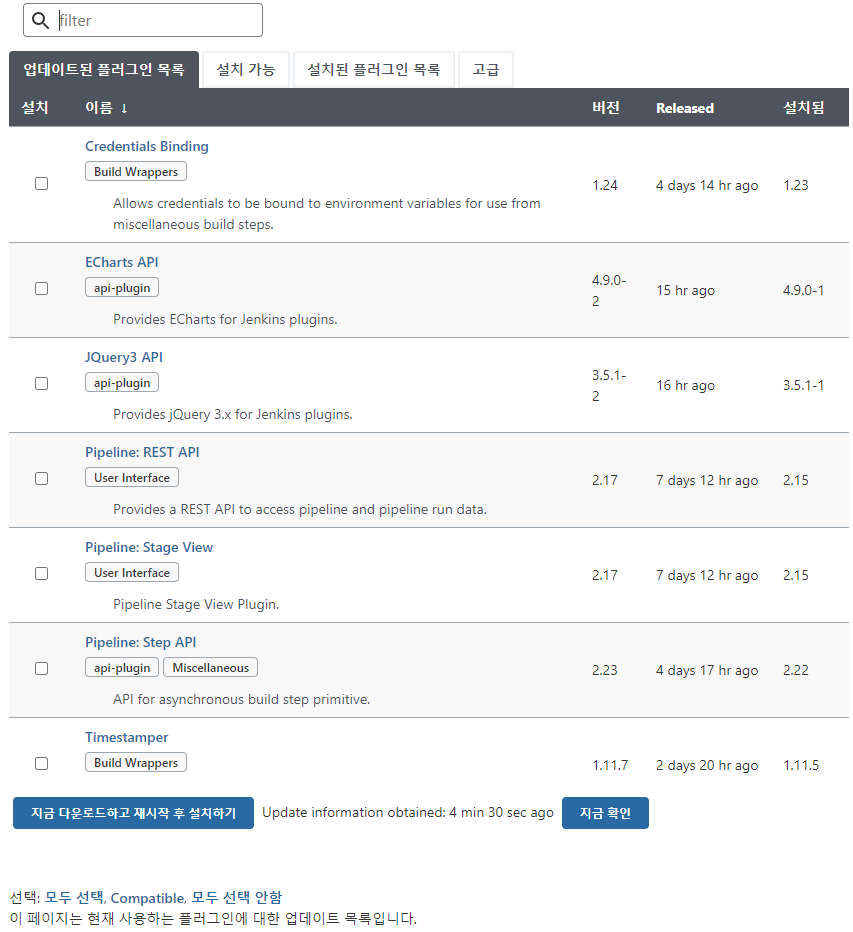This screenshot has height=932, width=853.
Task: Check the JQuery3 API checkbox
Action: 42,384
